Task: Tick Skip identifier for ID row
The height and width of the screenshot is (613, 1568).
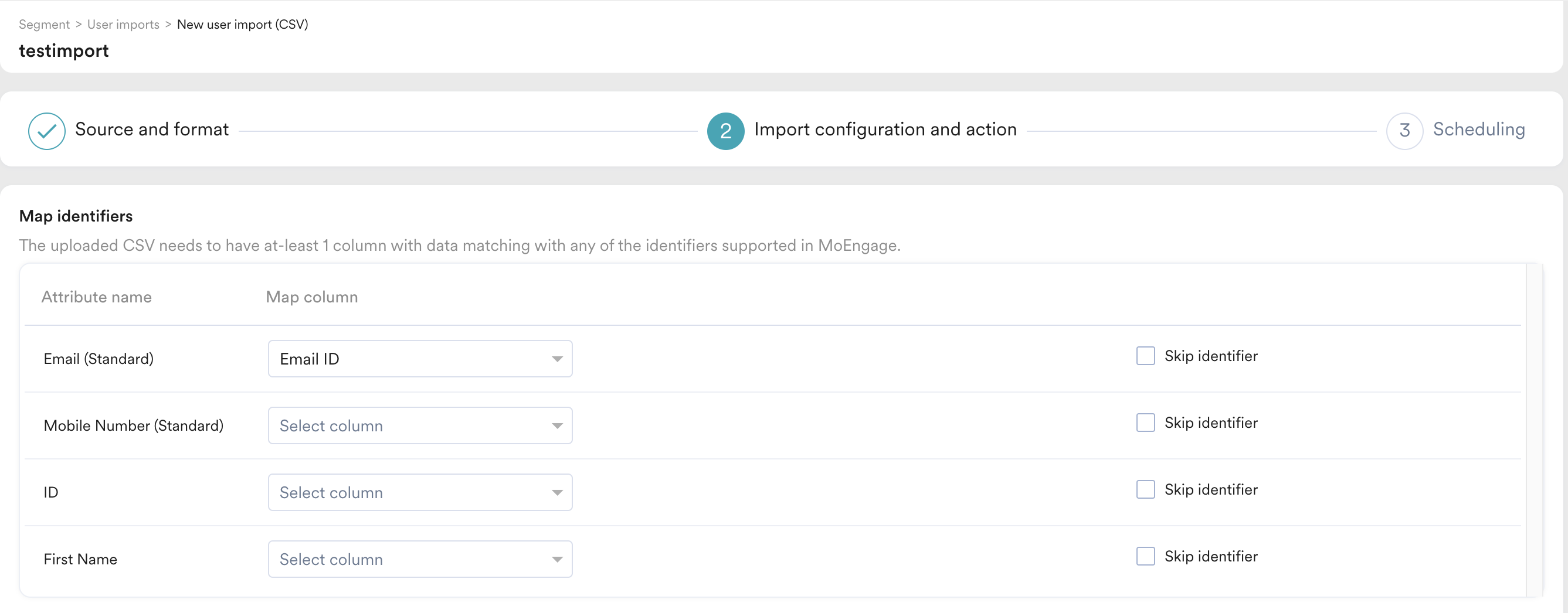Action: pyautogui.click(x=1145, y=489)
